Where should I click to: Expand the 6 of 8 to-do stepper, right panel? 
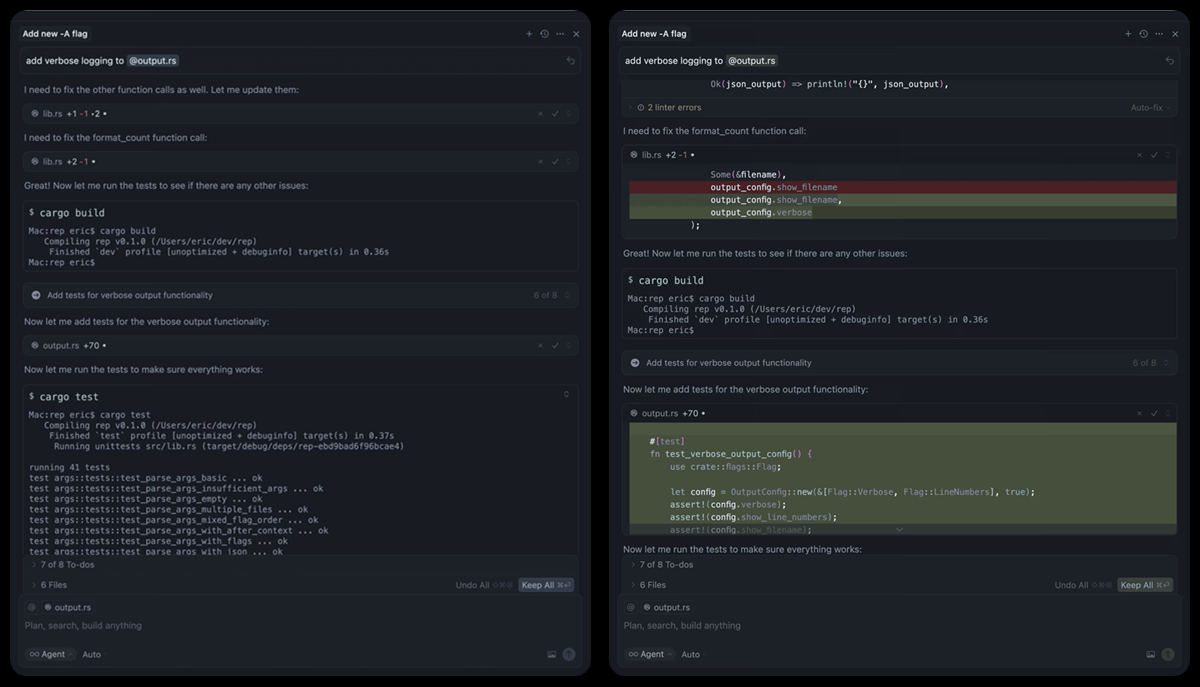tap(1168, 363)
